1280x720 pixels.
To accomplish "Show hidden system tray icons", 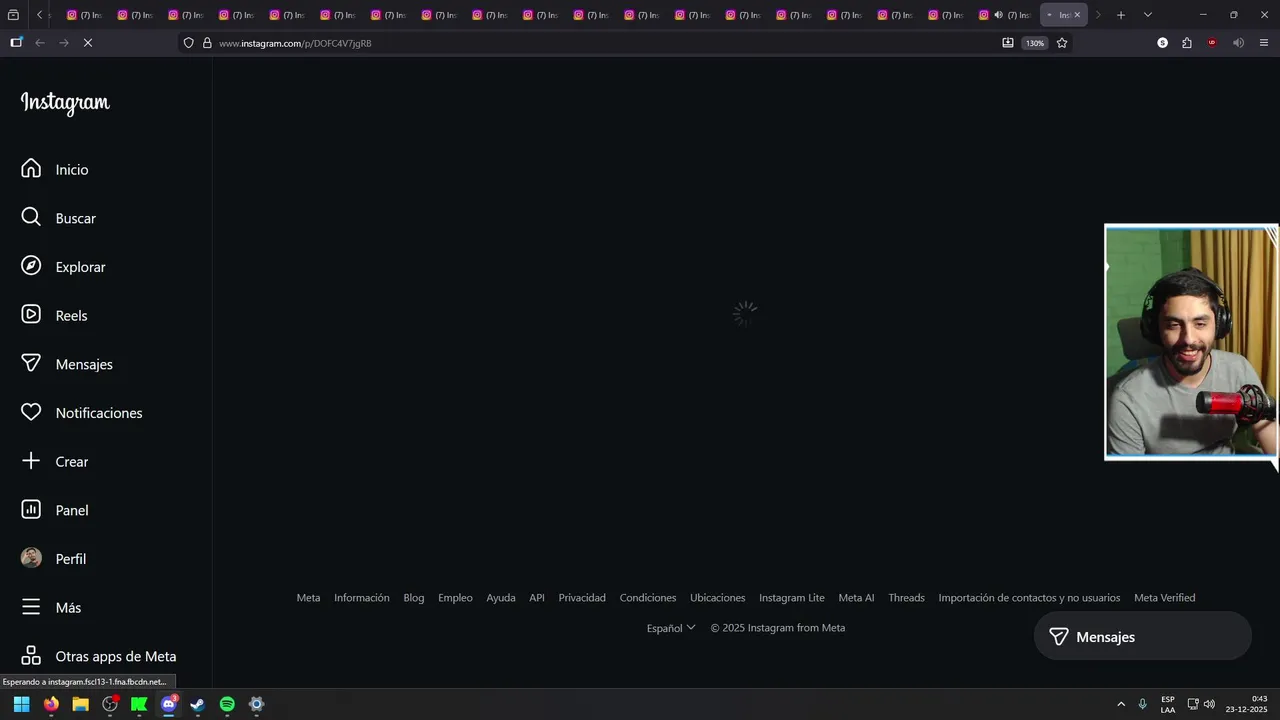I will click(1121, 704).
